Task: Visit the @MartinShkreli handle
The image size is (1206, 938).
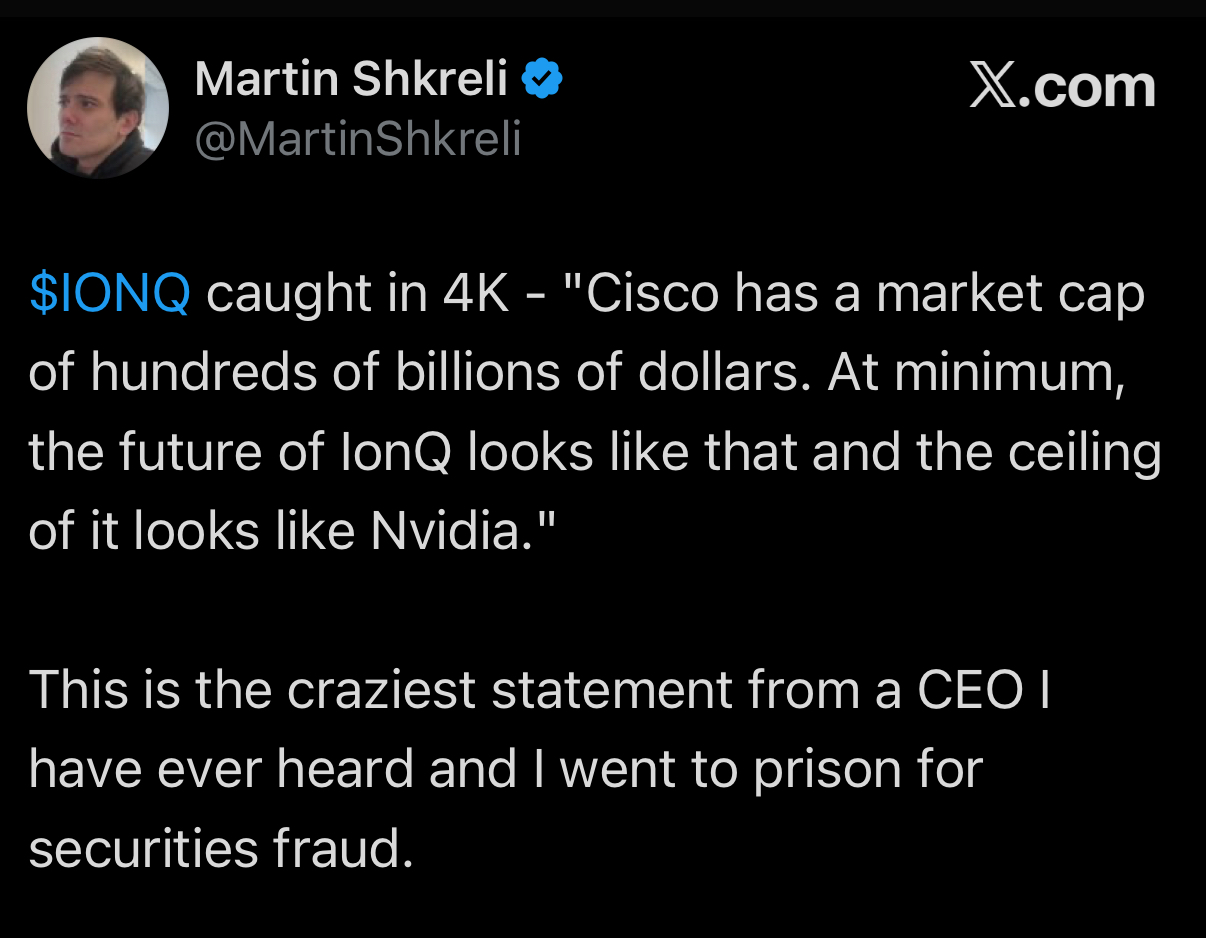Action: pyautogui.click(x=358, y=139)
